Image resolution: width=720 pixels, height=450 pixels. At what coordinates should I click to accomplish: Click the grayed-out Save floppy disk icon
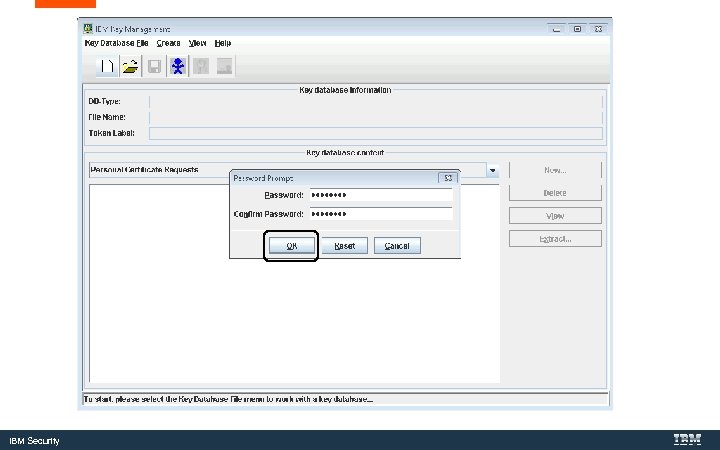point(154,66)
